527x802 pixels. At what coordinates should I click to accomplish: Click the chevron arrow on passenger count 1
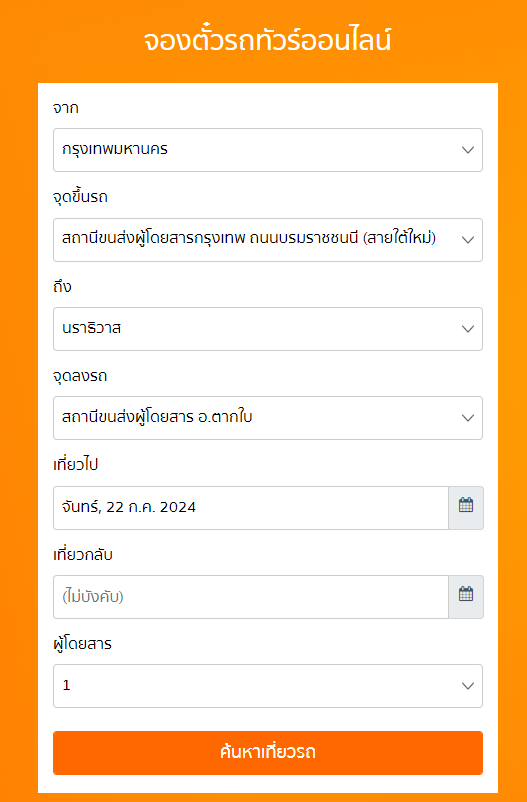[468, 686]
